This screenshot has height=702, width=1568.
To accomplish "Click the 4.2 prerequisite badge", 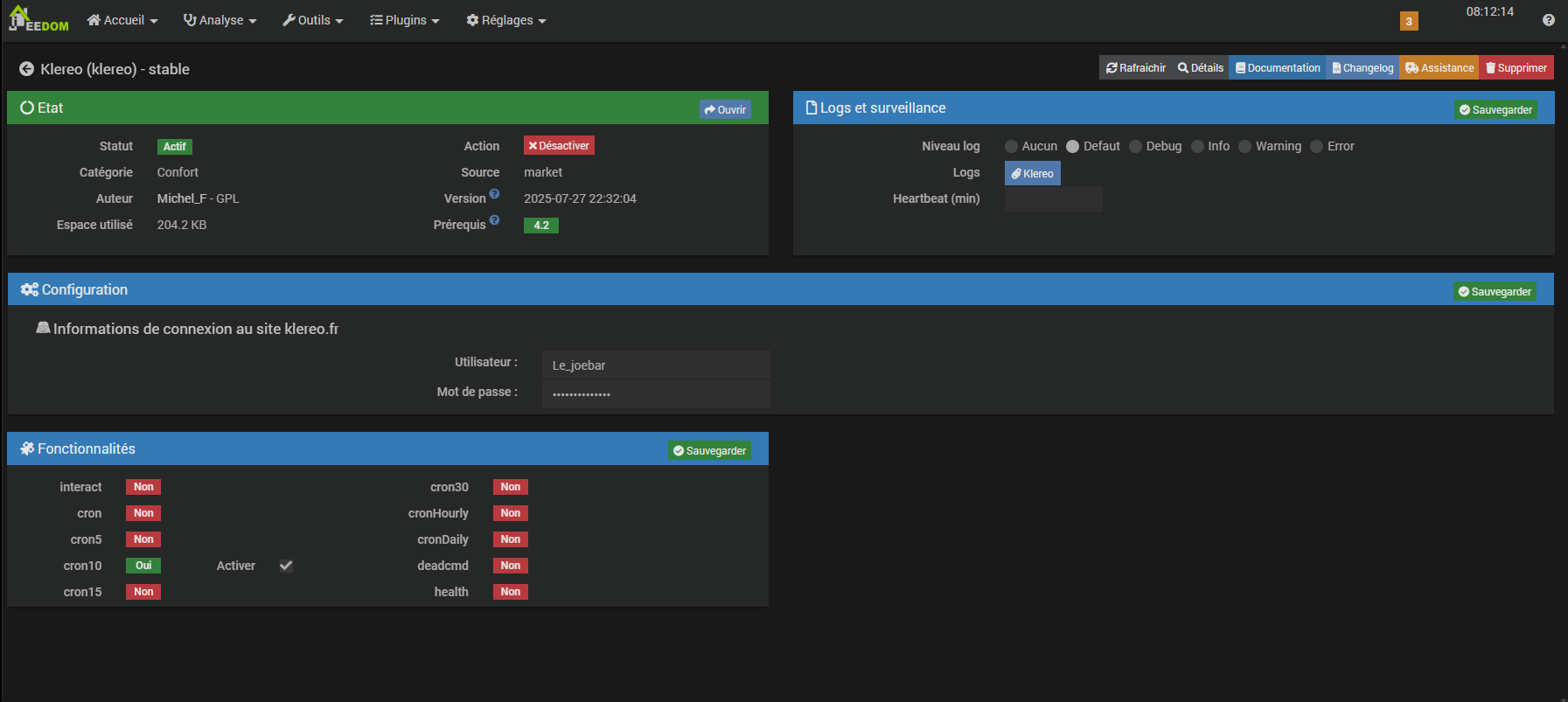I will (x=541, y=226).
